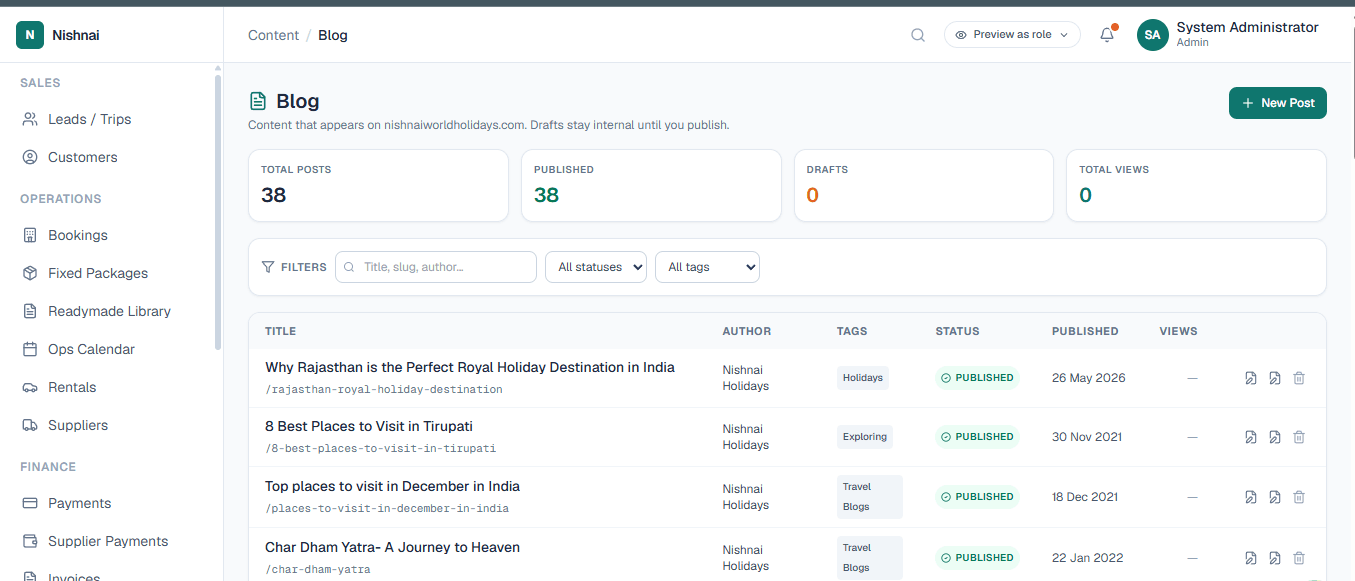Click trash icon for Top places in December post
1355x581 pixels.
(x=1299, y=497)
